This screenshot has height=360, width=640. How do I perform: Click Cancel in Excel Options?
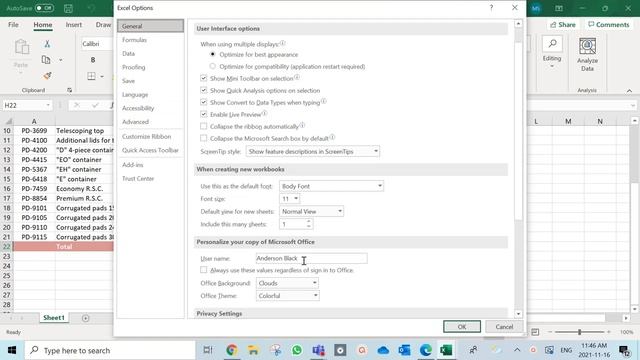[x=504, y=327]
